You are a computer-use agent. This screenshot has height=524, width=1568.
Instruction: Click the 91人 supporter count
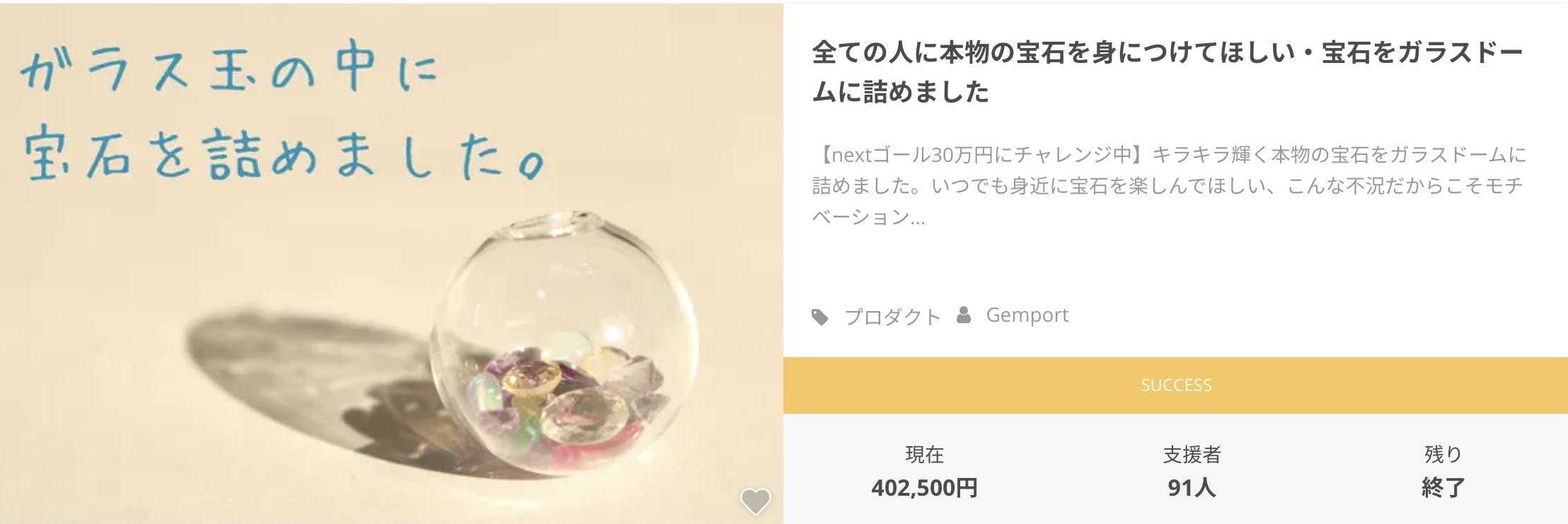point(1192,488)
